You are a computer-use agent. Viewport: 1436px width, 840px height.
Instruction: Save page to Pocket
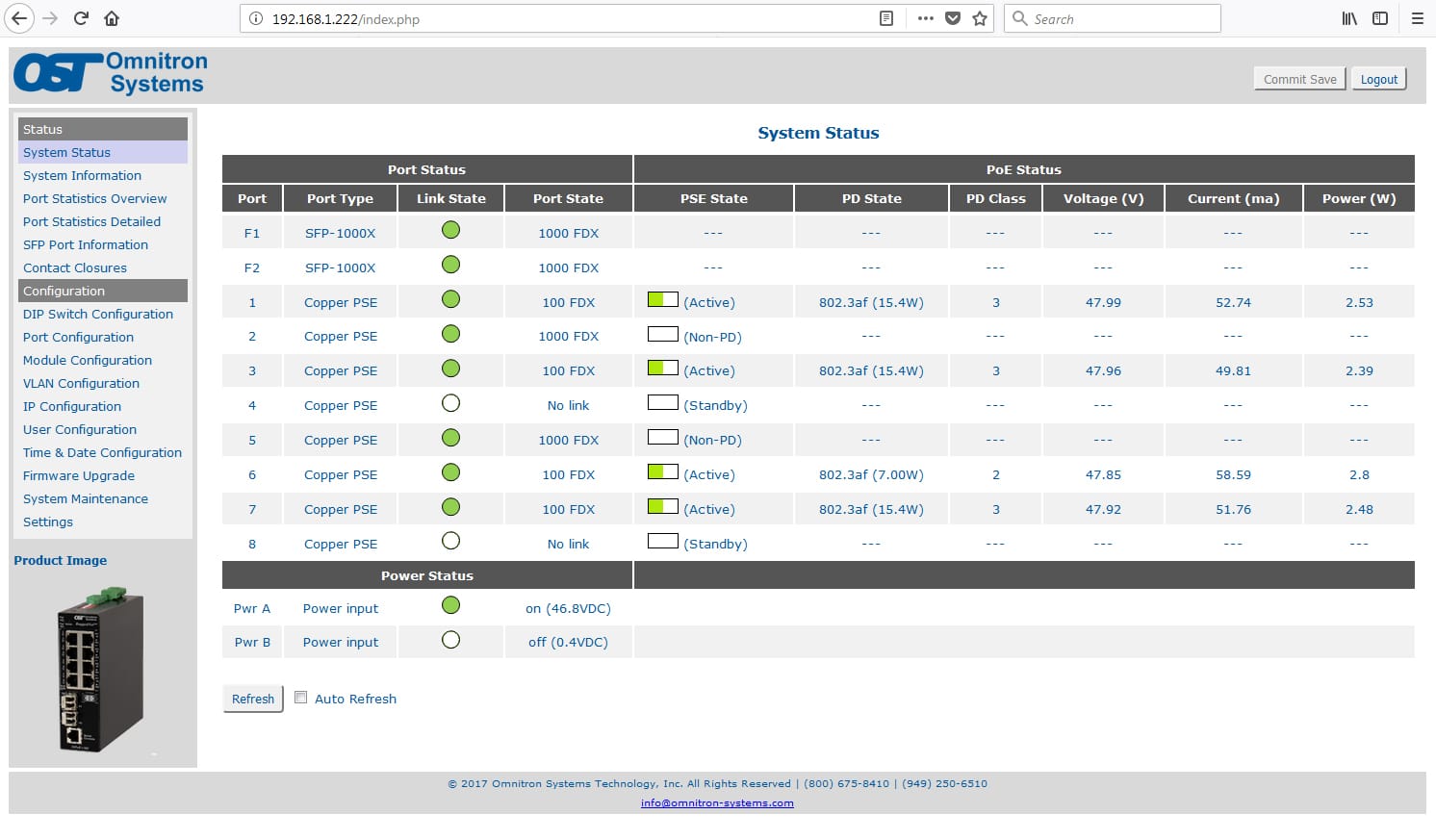tap(953, 18)
